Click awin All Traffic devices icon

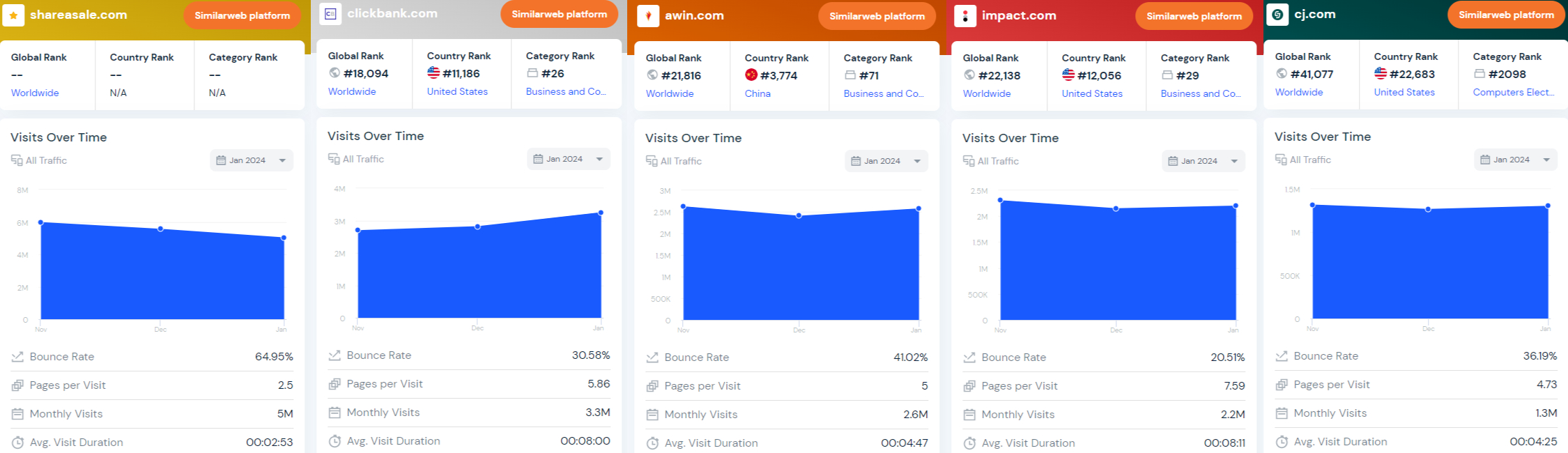(652, 161)
